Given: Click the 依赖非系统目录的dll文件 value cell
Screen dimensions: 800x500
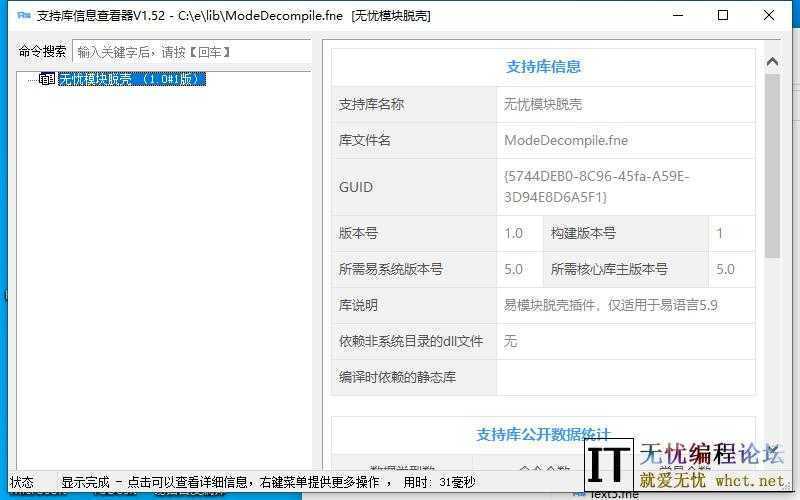Looking at the screenshot, I should tap(625, 341).
